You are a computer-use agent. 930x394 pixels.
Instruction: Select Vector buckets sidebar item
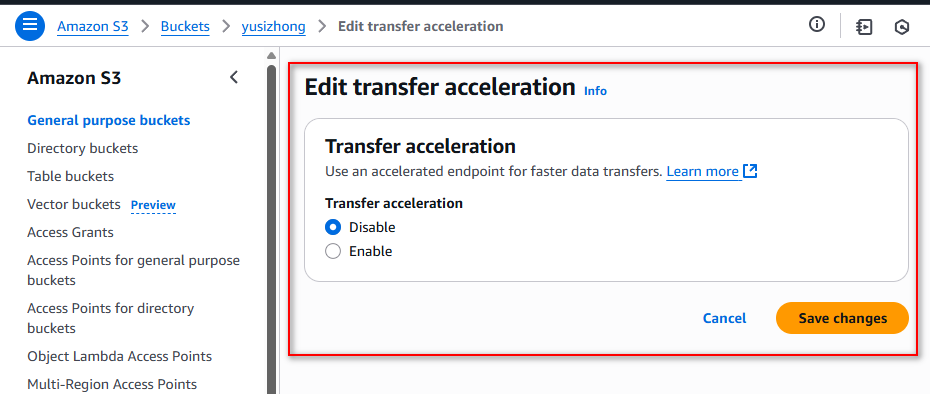pos(74,205)
